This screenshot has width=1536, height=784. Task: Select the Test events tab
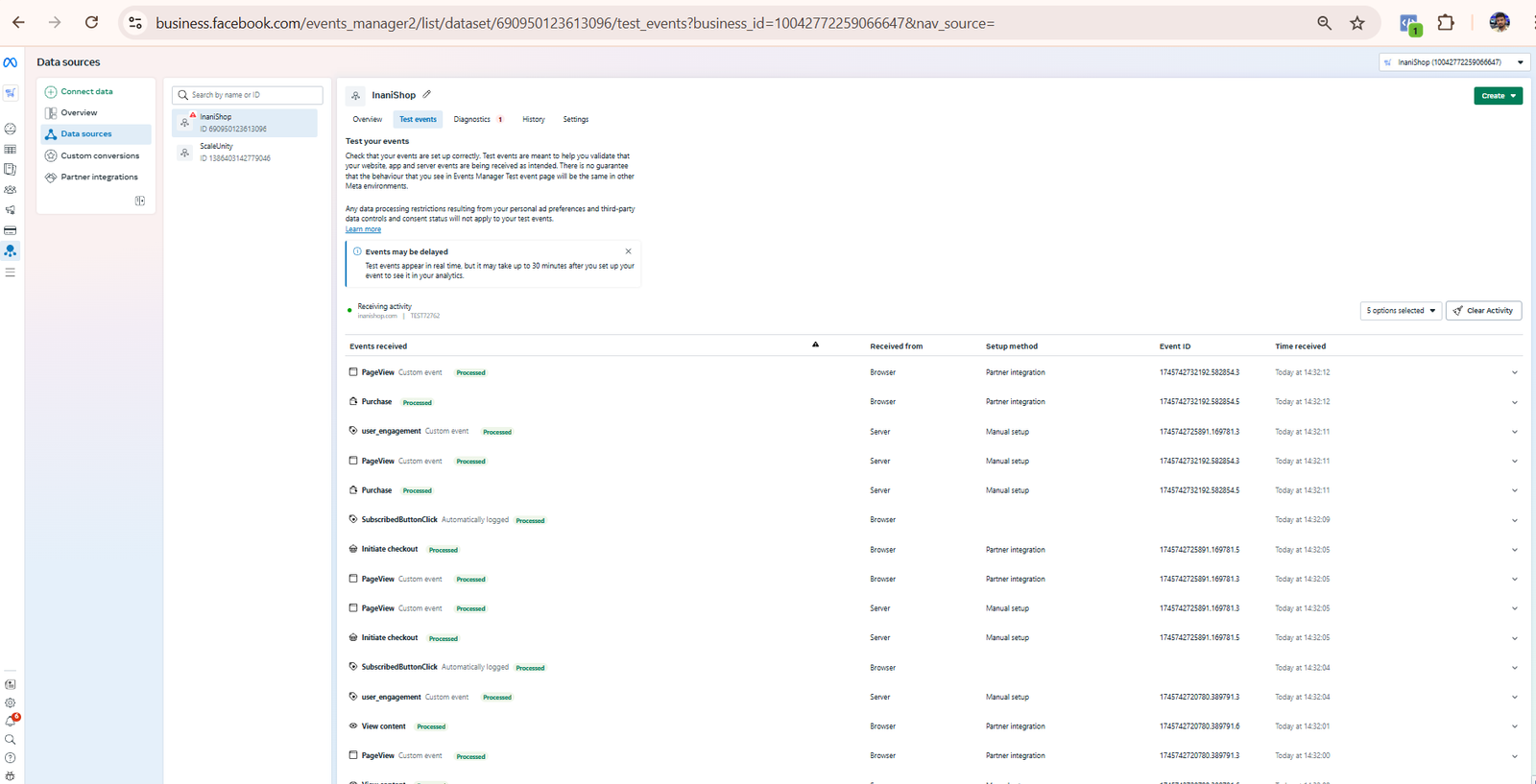[418, 120]
